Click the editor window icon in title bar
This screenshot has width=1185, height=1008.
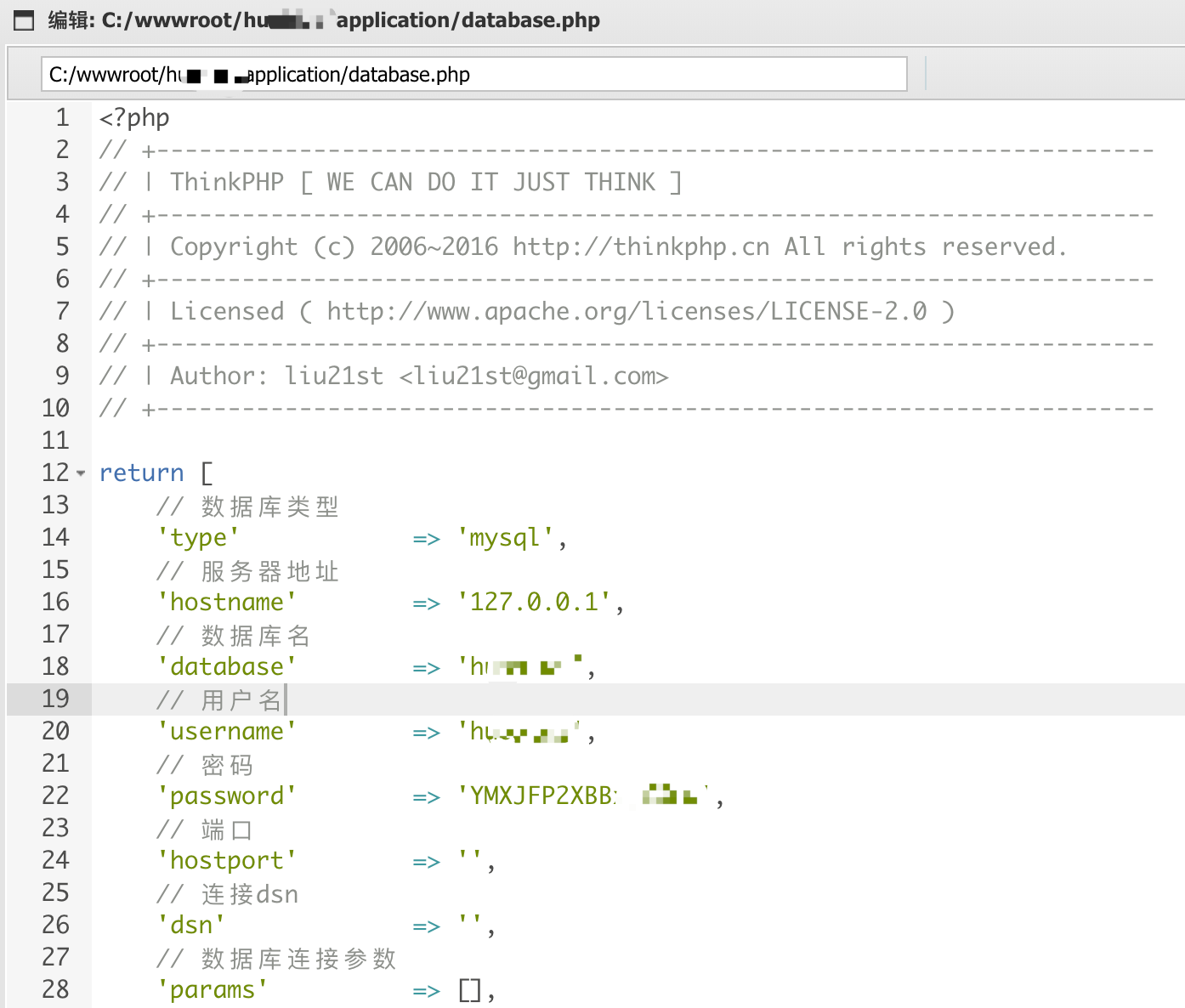click(x=24, y=20)
